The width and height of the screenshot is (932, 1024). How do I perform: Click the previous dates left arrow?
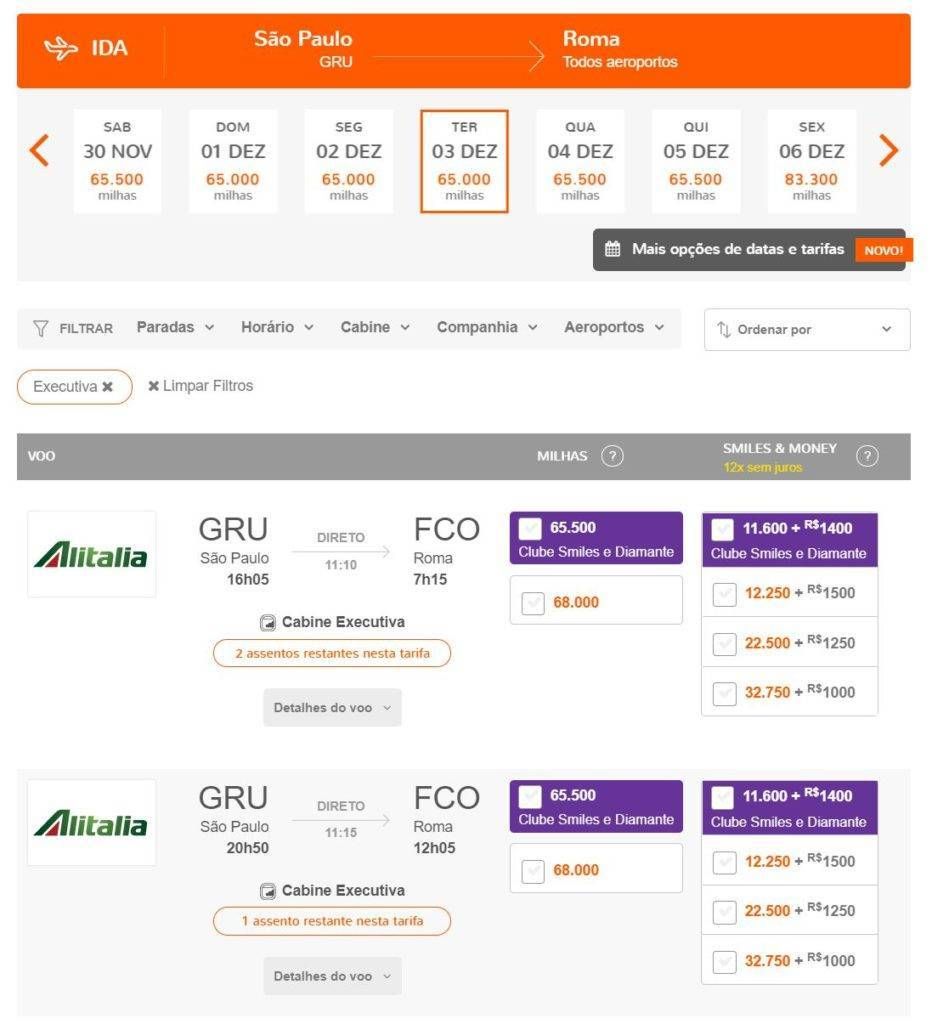pyautogui.click(x=39, y=152)
